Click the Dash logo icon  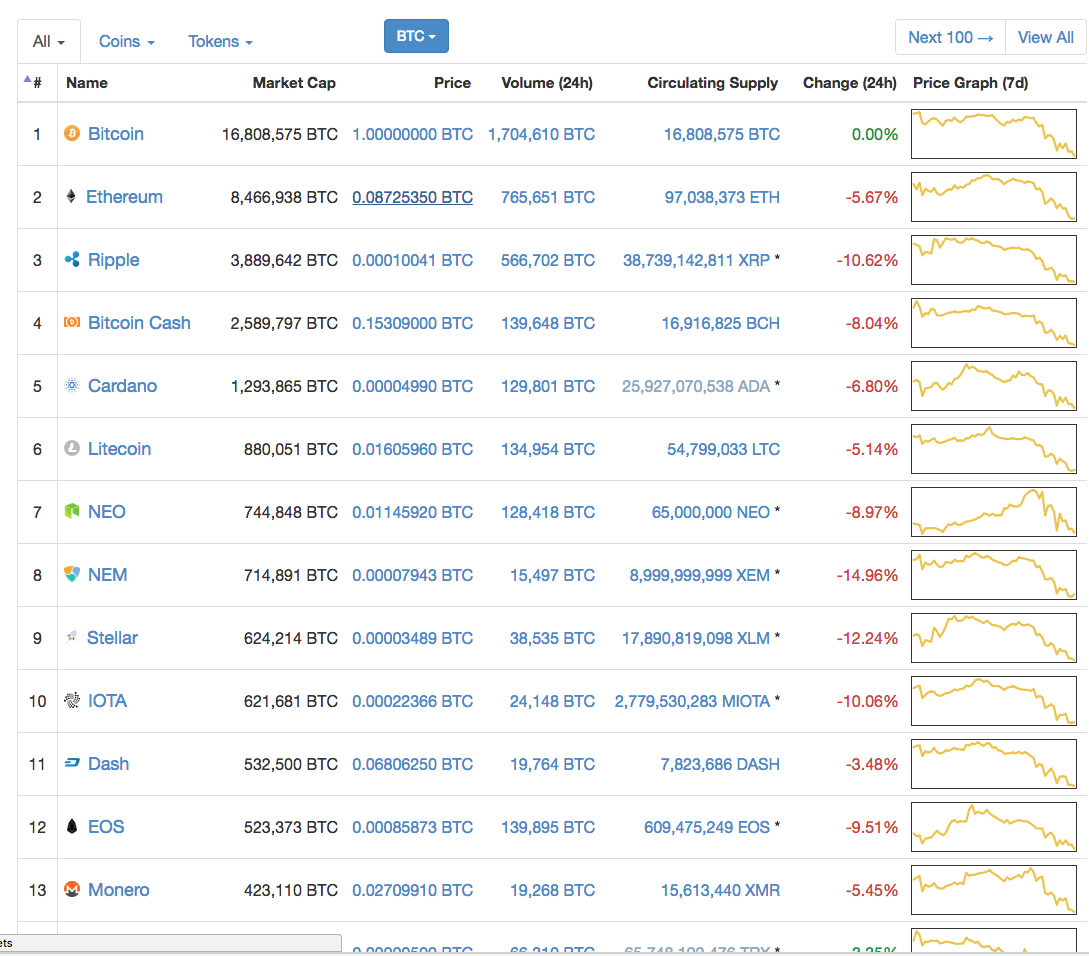(x=72, y=763)
